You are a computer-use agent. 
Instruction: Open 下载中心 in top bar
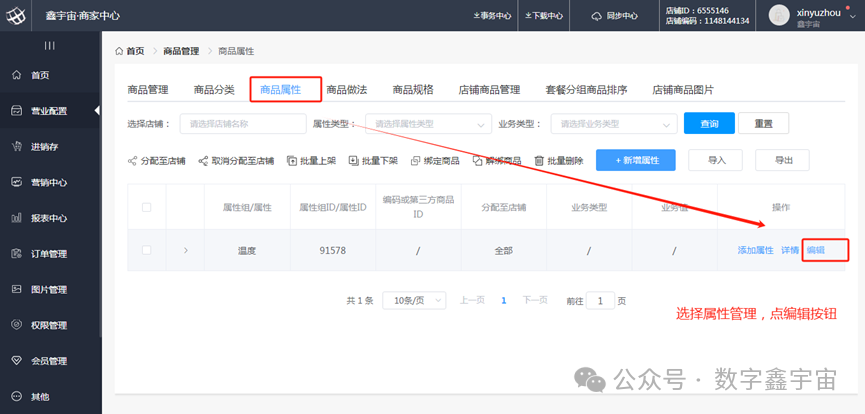pos(544,16)
